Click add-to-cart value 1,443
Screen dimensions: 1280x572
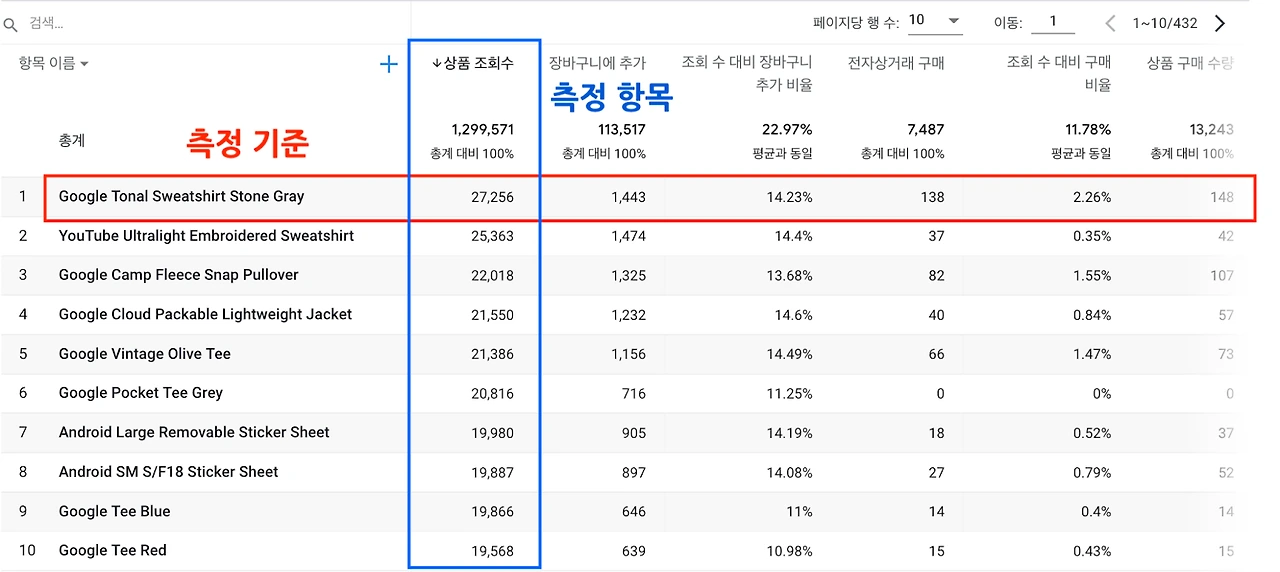pos(628,197)
